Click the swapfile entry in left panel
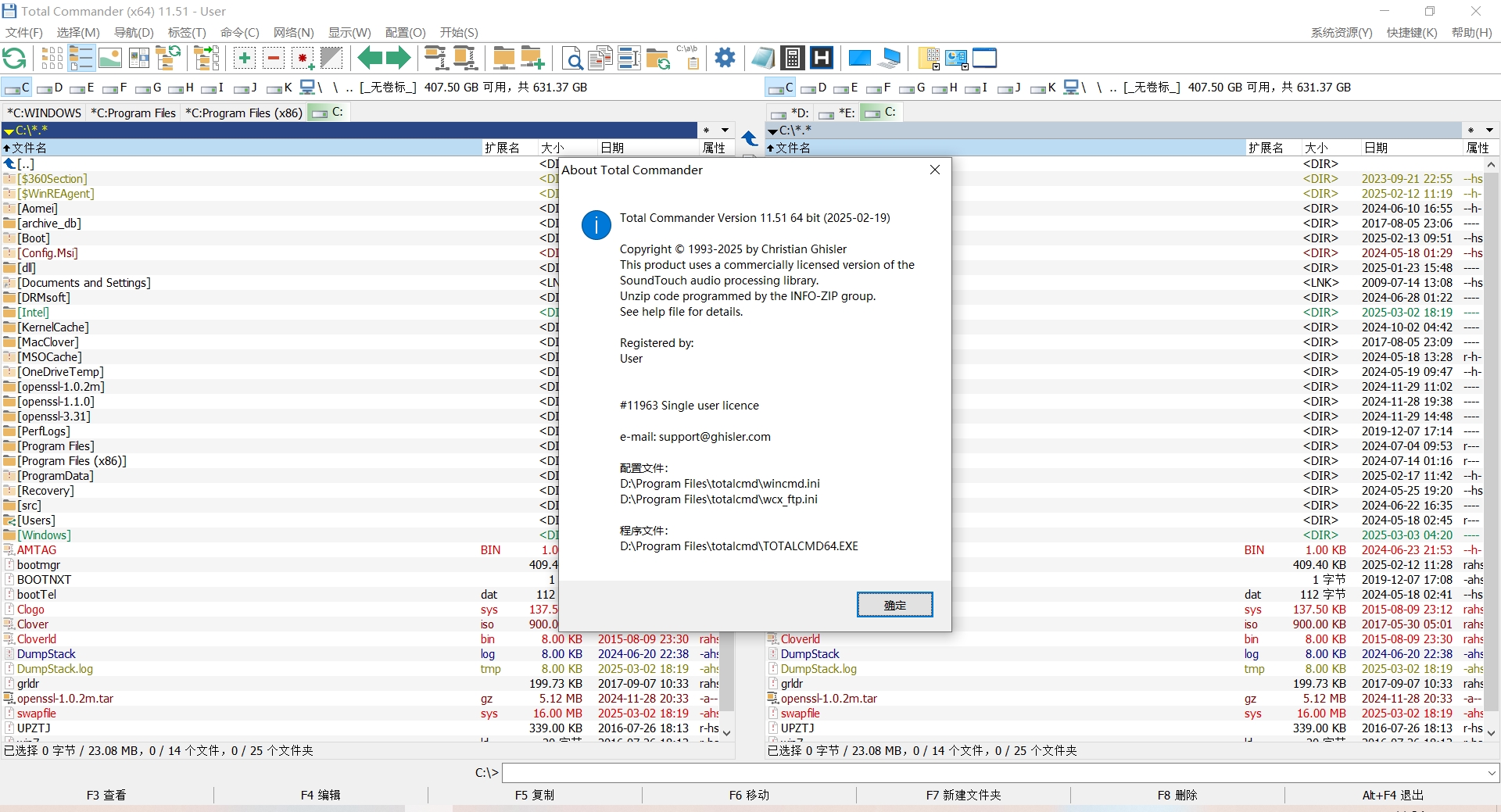The height and width of the screenshot is (812, 1501). [36, 714]
